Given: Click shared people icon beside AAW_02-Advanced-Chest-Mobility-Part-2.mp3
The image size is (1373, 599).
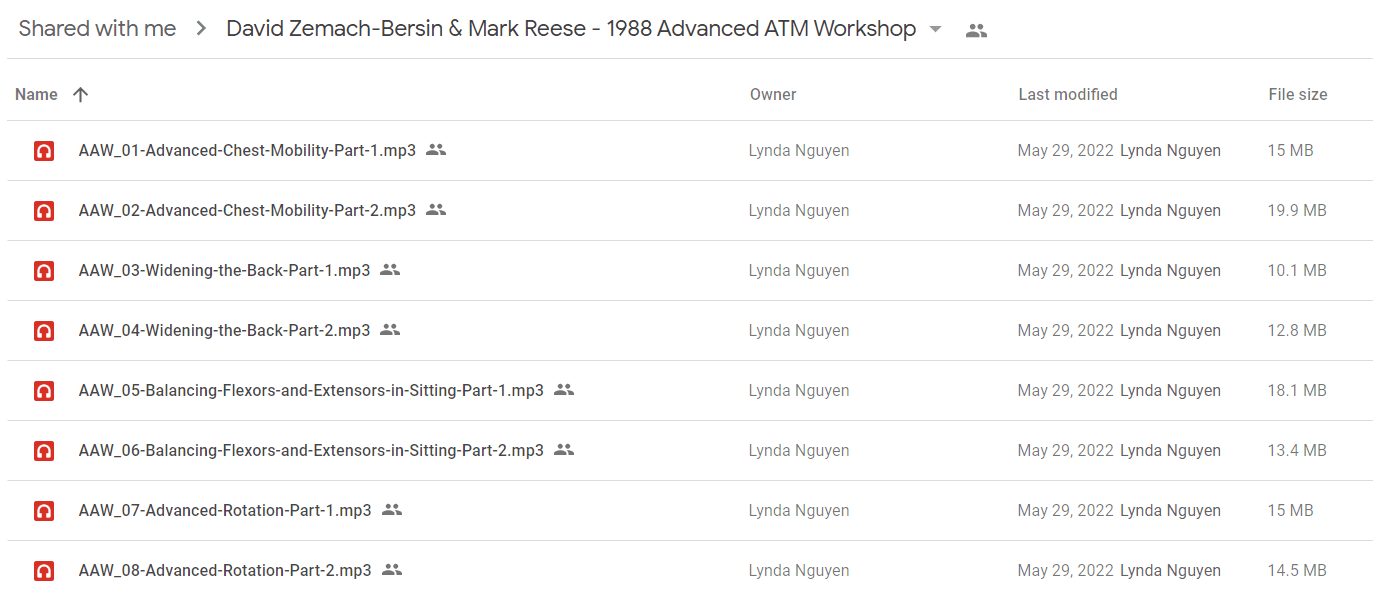Looking at the screenshot, I should point(435,210).
